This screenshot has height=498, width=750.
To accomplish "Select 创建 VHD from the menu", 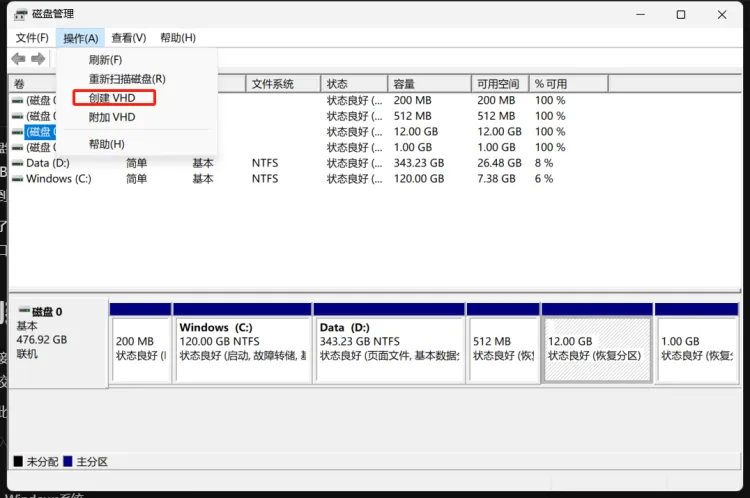I will tap(112, 98).
